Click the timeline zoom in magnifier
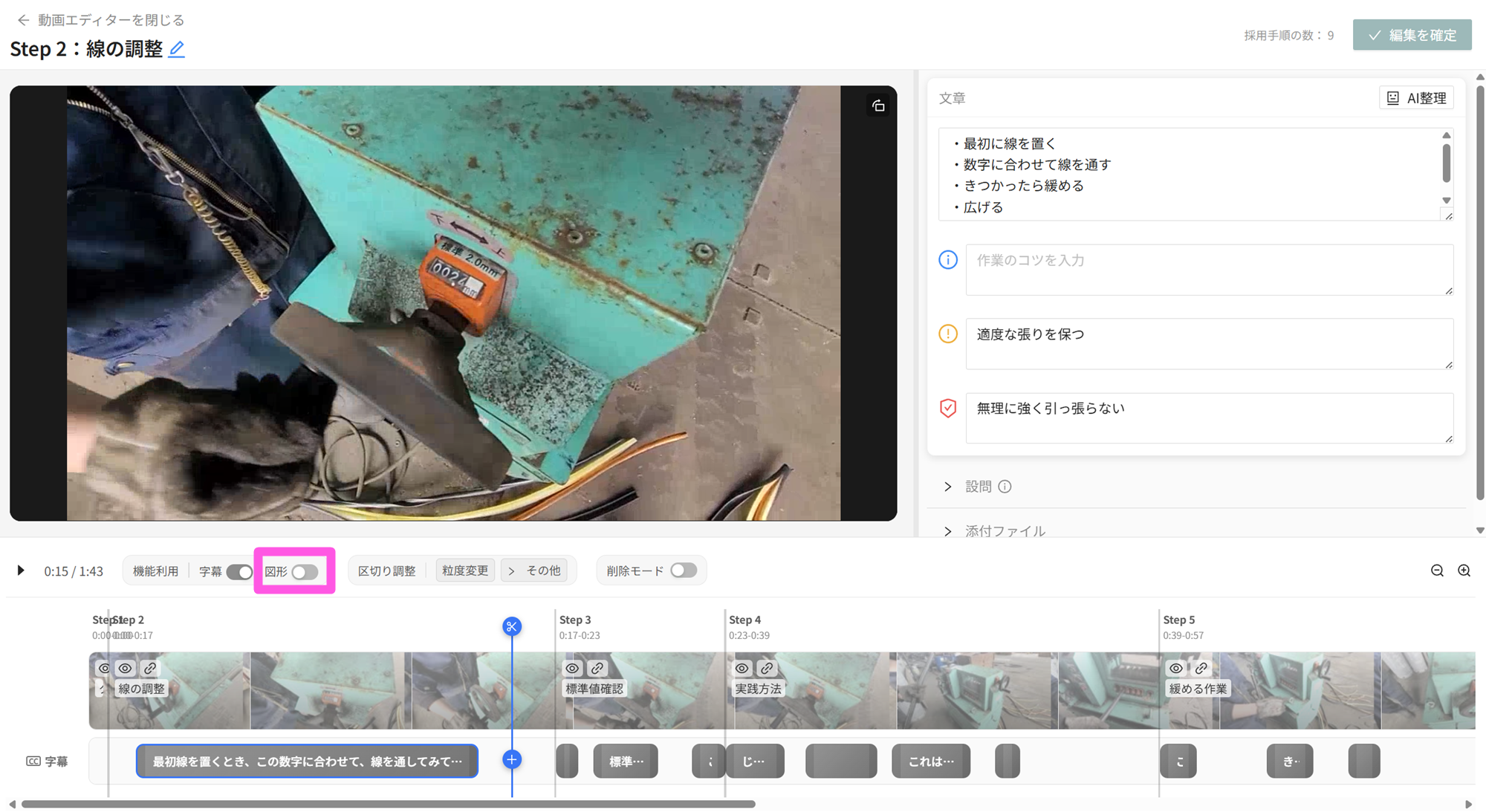1486x812 pixels. [x=1464, y=571]
